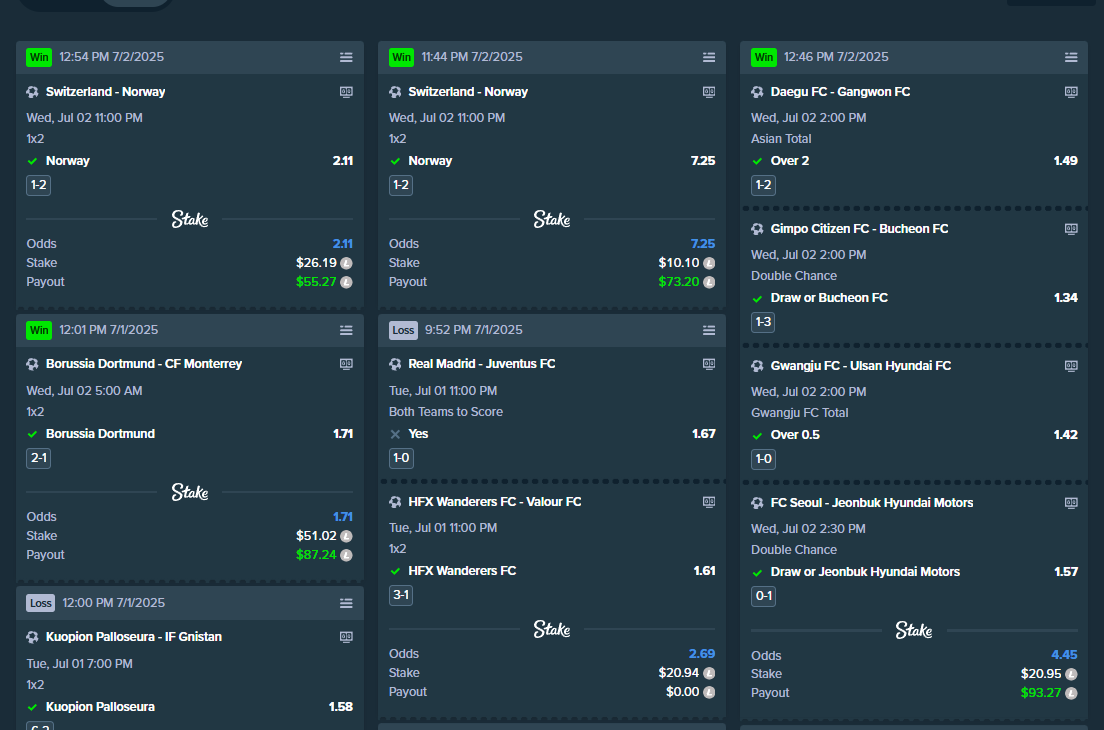Image resolution: width=1104 pixels, height=730 pixels.
Task: Click the scoreboard icon for HFX Wanderers FC - Valour FC
Action: (x=709, y=502)
